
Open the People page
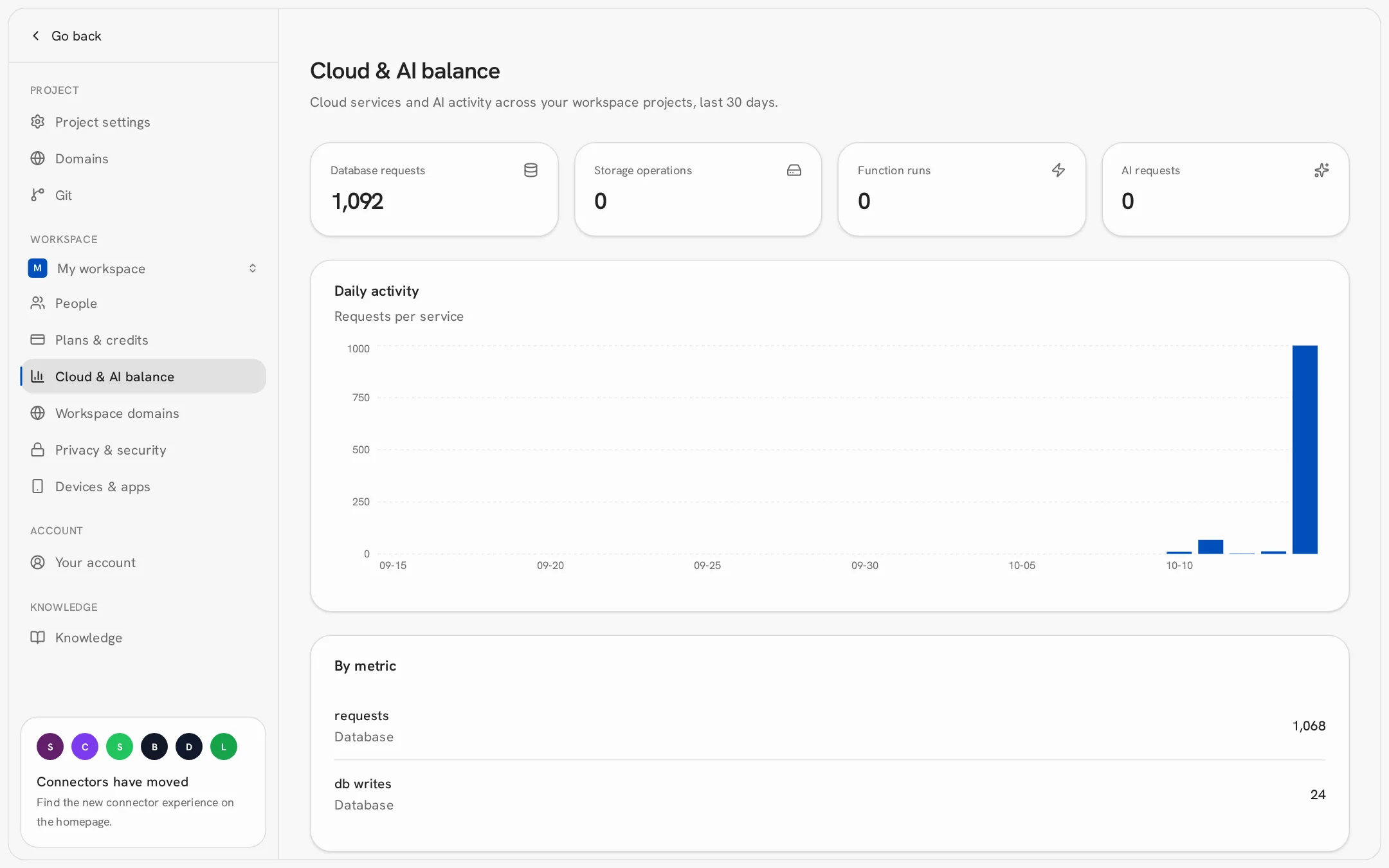[x=143, y=303]
